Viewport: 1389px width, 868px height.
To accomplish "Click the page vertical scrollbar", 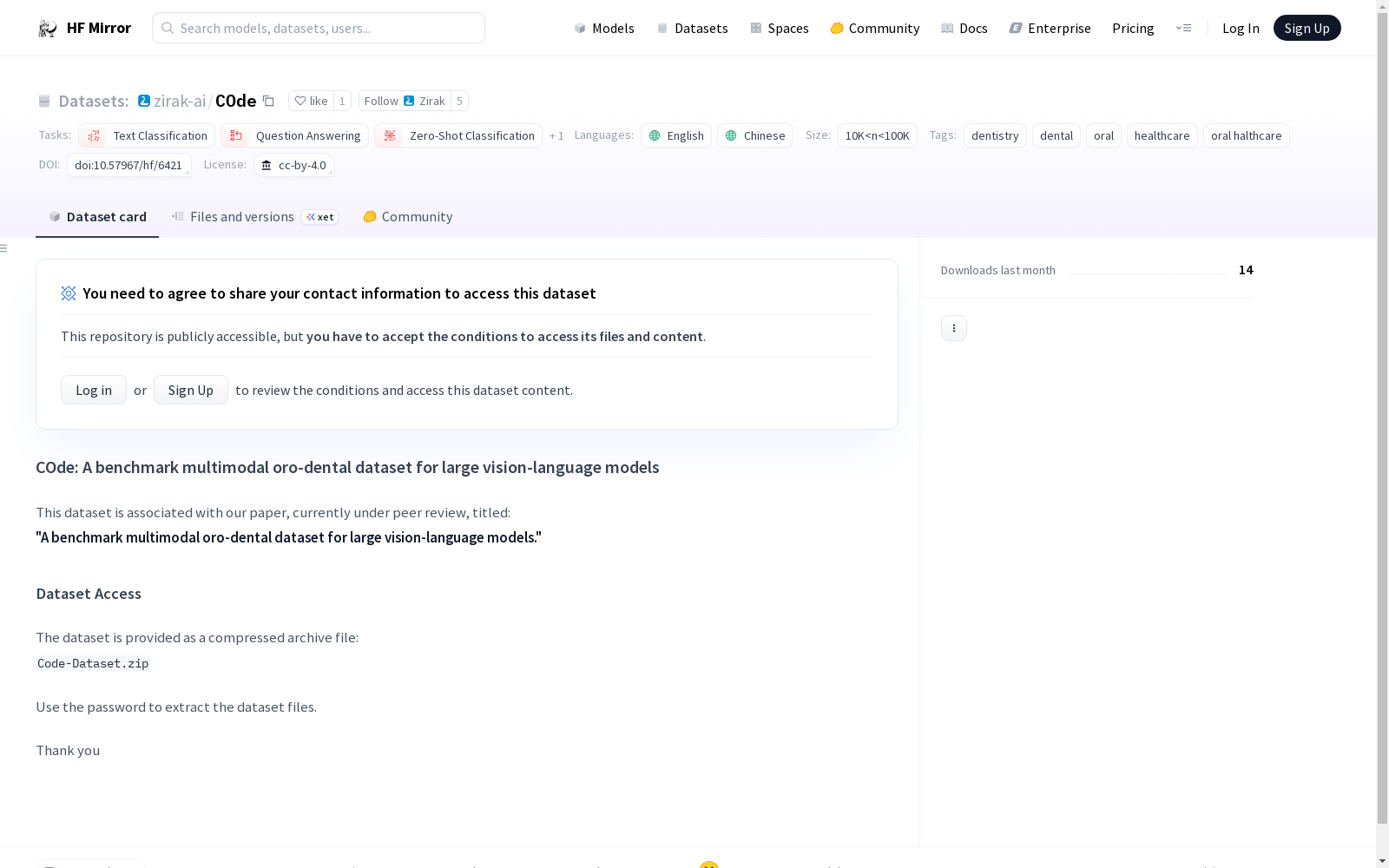I will pyautogui.click(x=1382, y=417).
